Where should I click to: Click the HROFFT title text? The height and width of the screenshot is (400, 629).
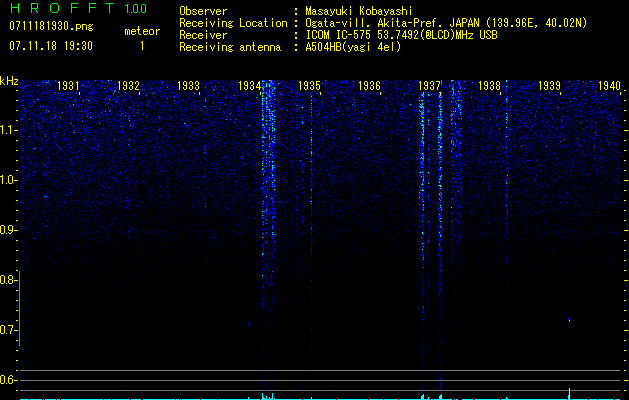tap(63, 8)
